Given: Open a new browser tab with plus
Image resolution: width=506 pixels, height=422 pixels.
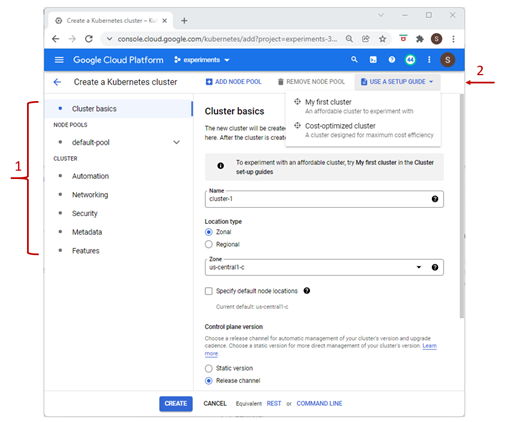Looking at the screenshot, I should click(184, 21).
